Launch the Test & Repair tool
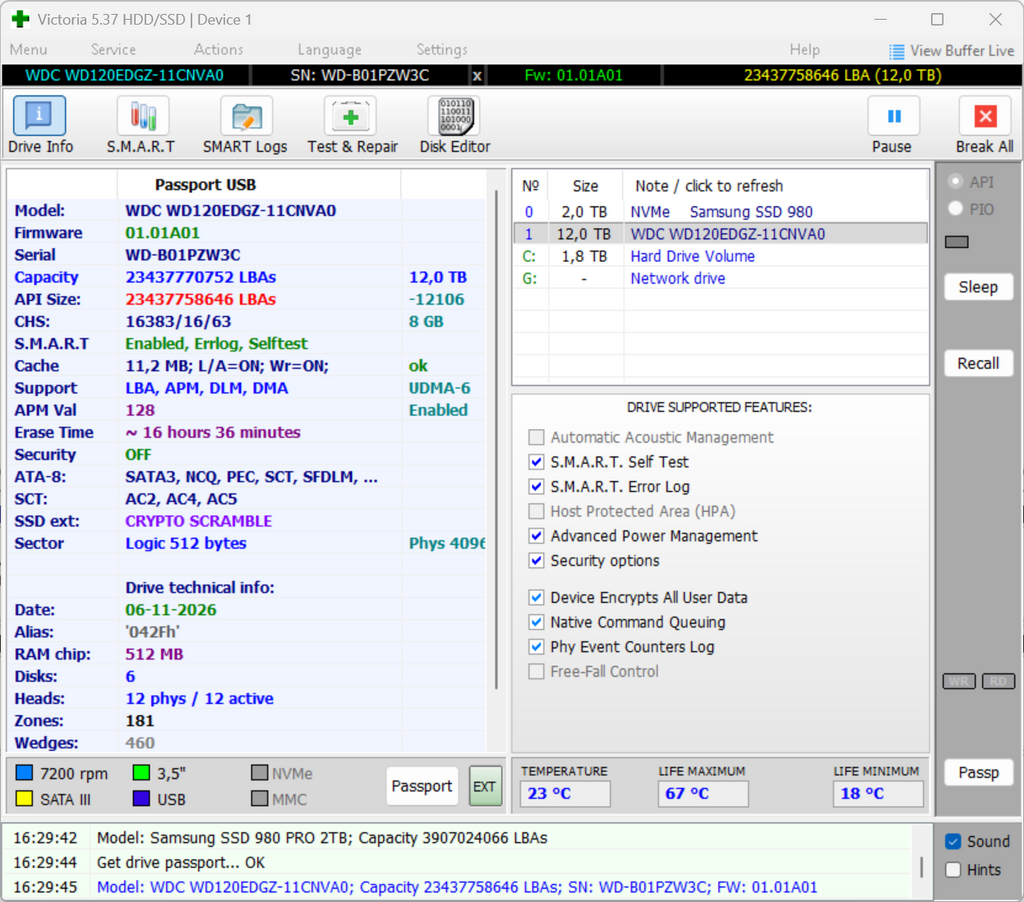The image size is (1024, 902). (351, 116)
